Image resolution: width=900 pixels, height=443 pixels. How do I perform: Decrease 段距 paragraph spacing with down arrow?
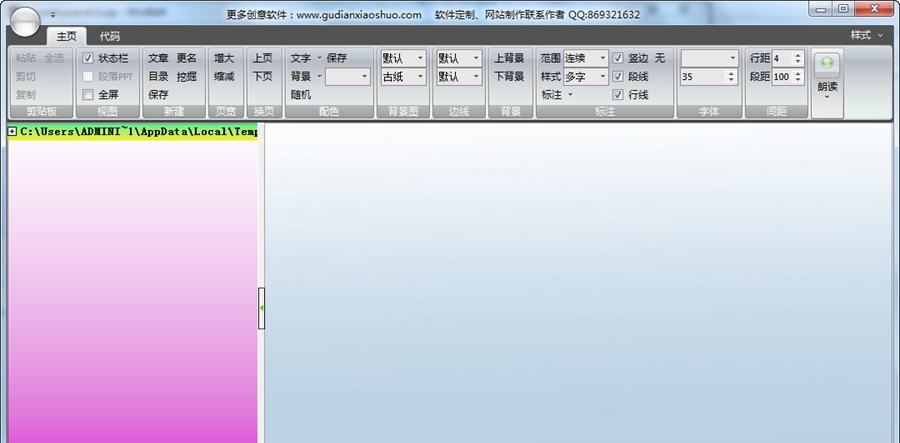click(x=798, y=80)
